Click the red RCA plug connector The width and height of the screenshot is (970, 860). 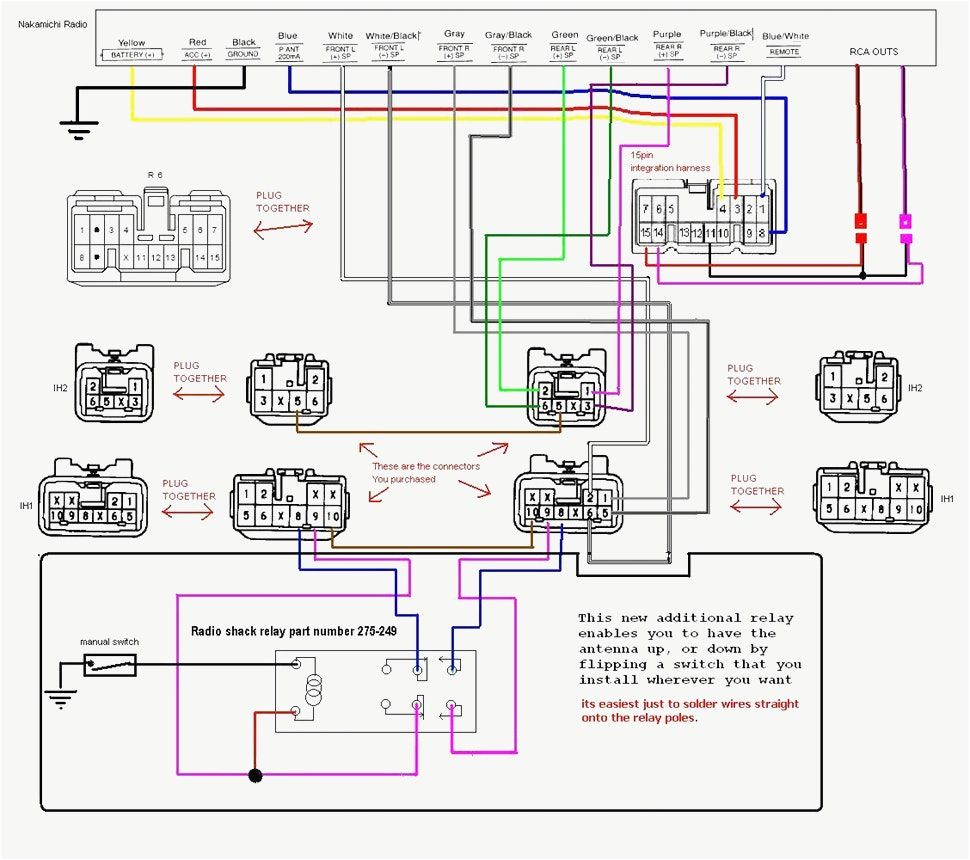pyautogui.click(x=860, y=228)
